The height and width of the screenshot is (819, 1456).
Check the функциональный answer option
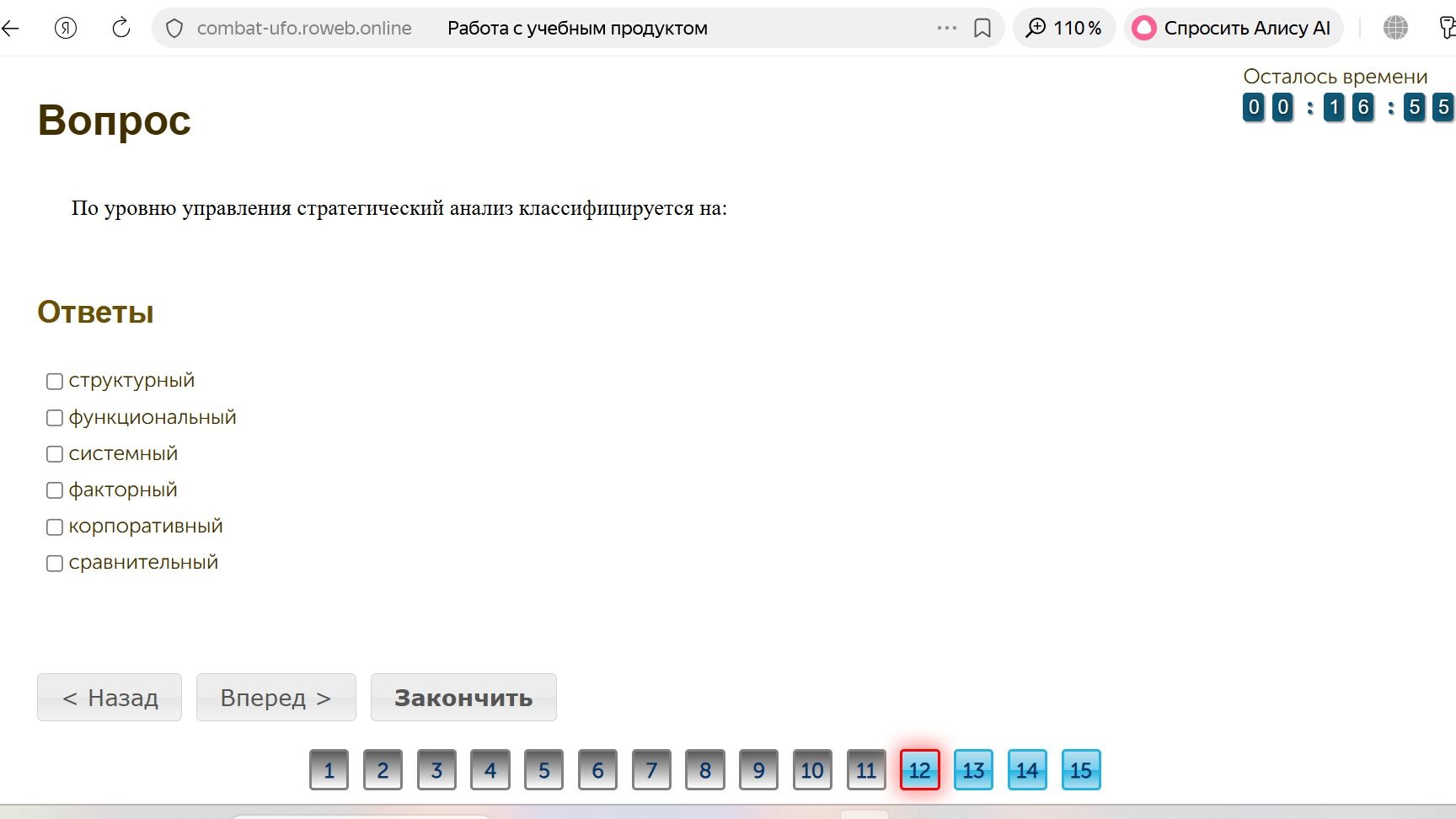point(55,418)
